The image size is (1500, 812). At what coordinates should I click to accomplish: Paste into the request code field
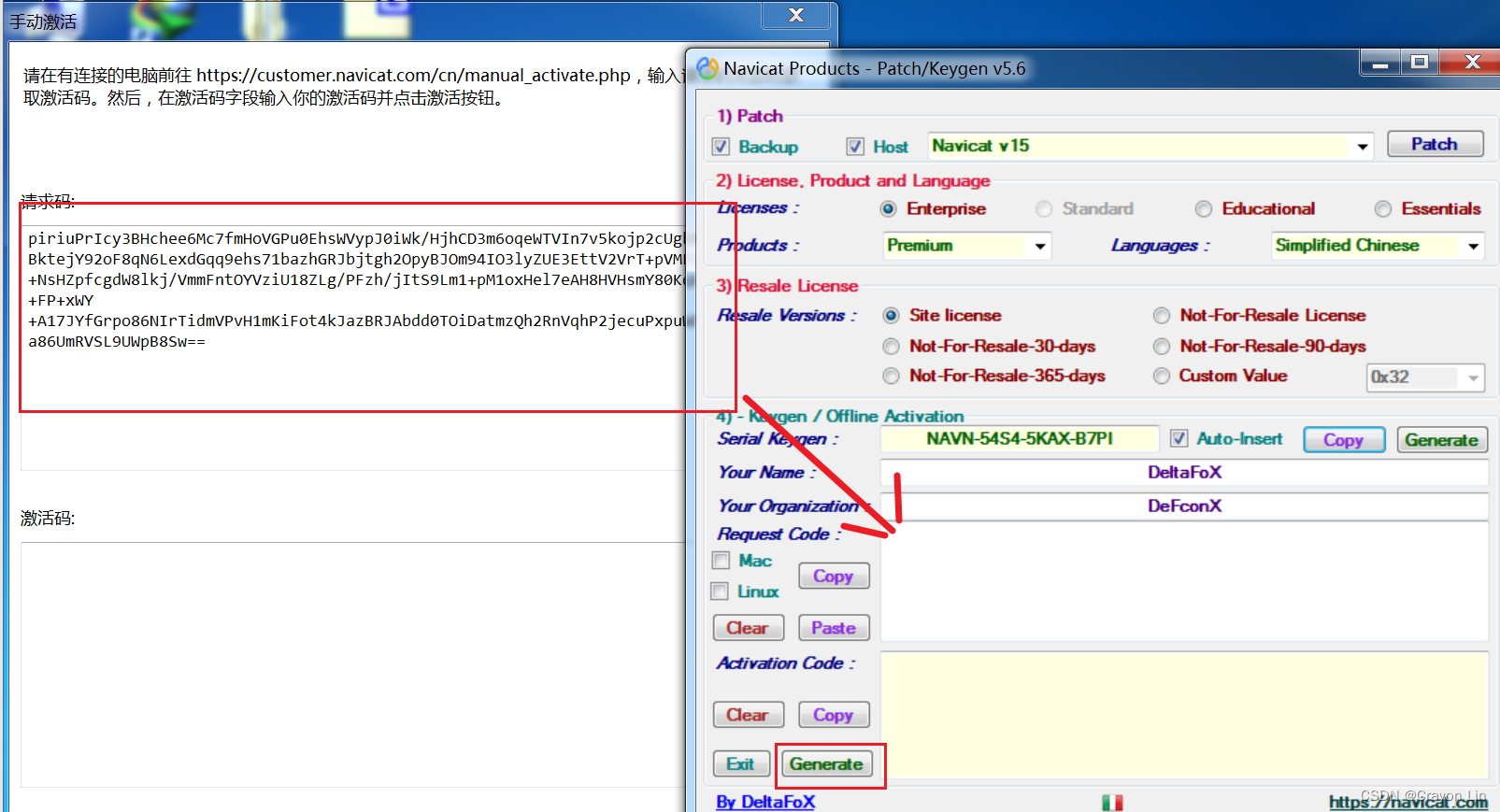coord(834,628)
